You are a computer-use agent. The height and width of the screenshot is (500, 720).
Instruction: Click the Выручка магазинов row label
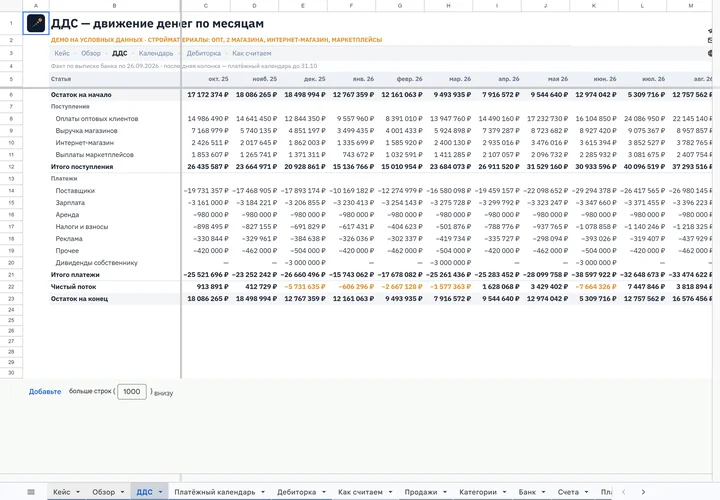86,130
